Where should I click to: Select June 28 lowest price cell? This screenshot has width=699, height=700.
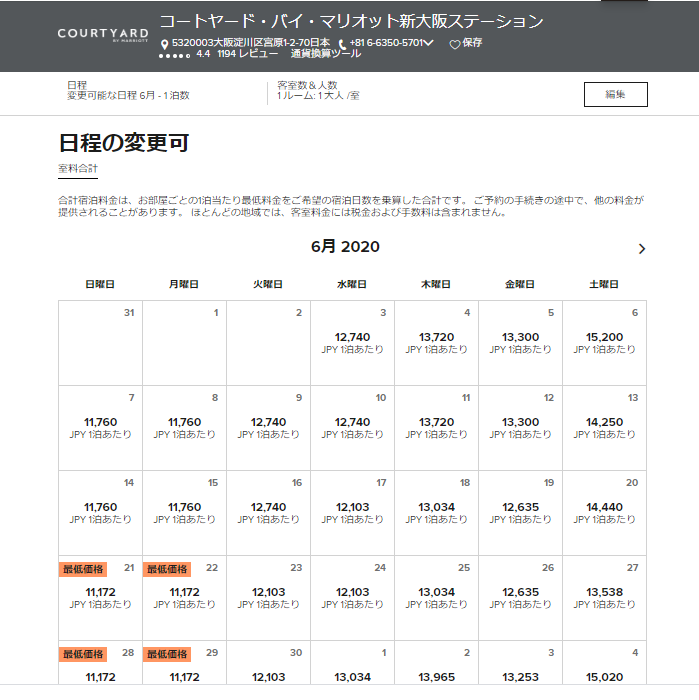100,662
